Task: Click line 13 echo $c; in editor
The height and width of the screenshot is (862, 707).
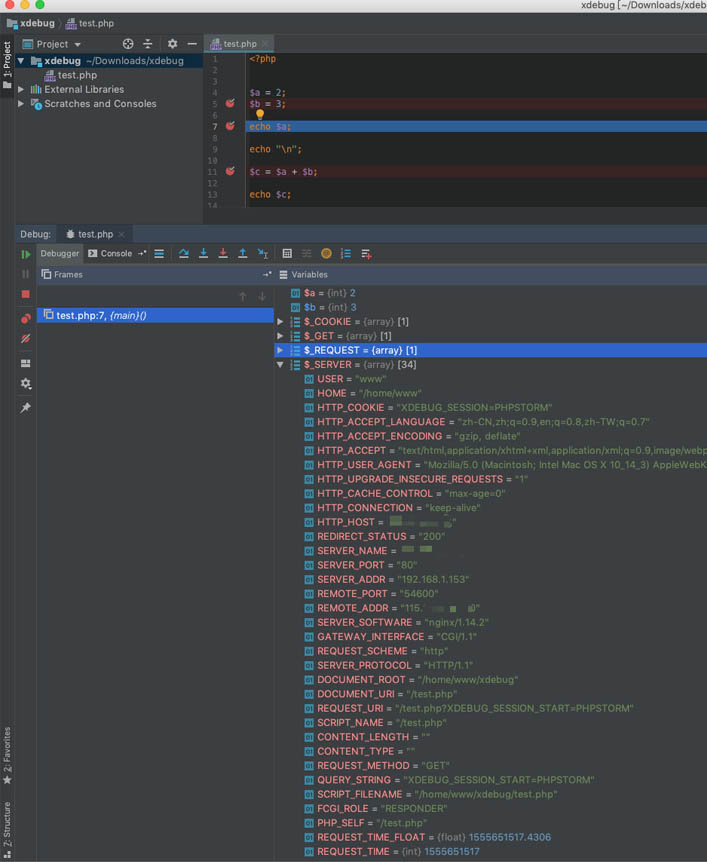Action: pos(270,194)
